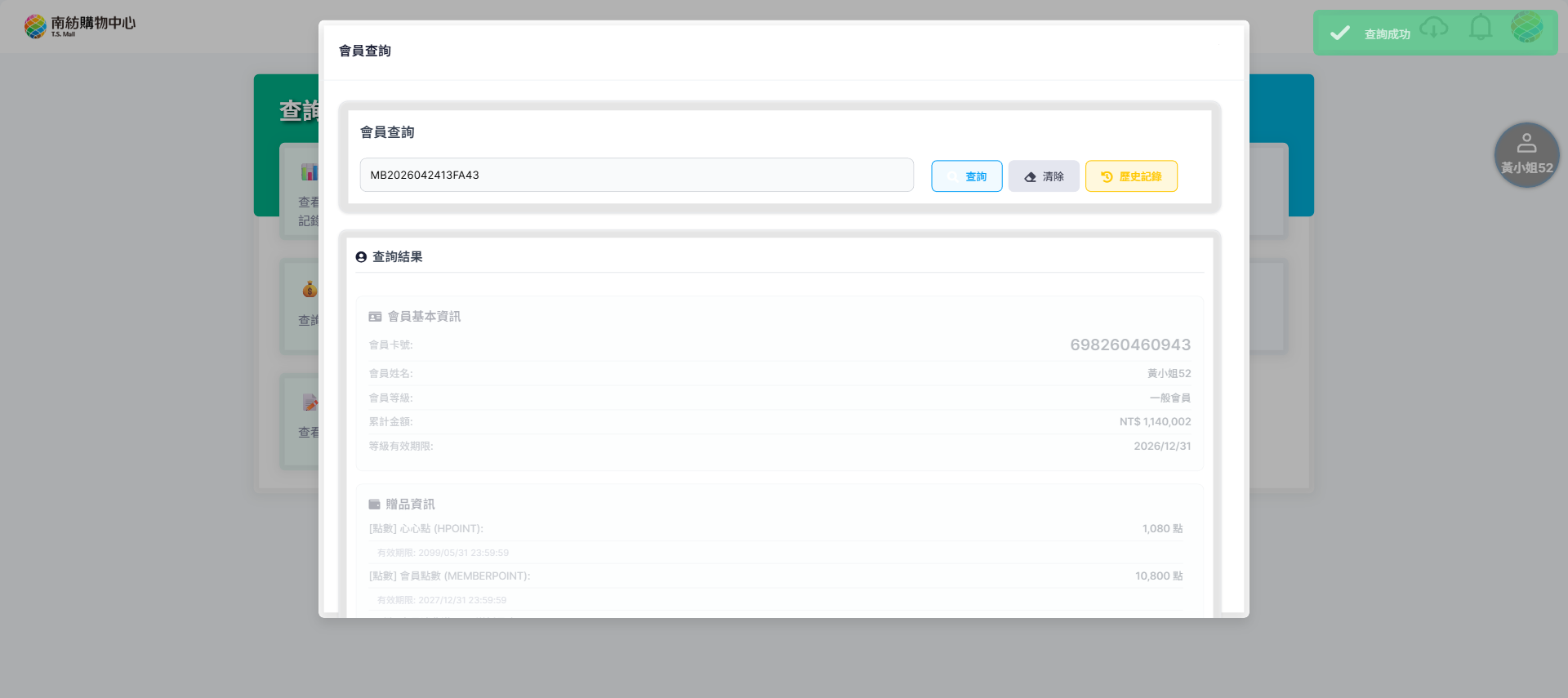The image size is (1568, 698).
Task: Click the person icon beside 查詢結果
Action: point(361,257)
